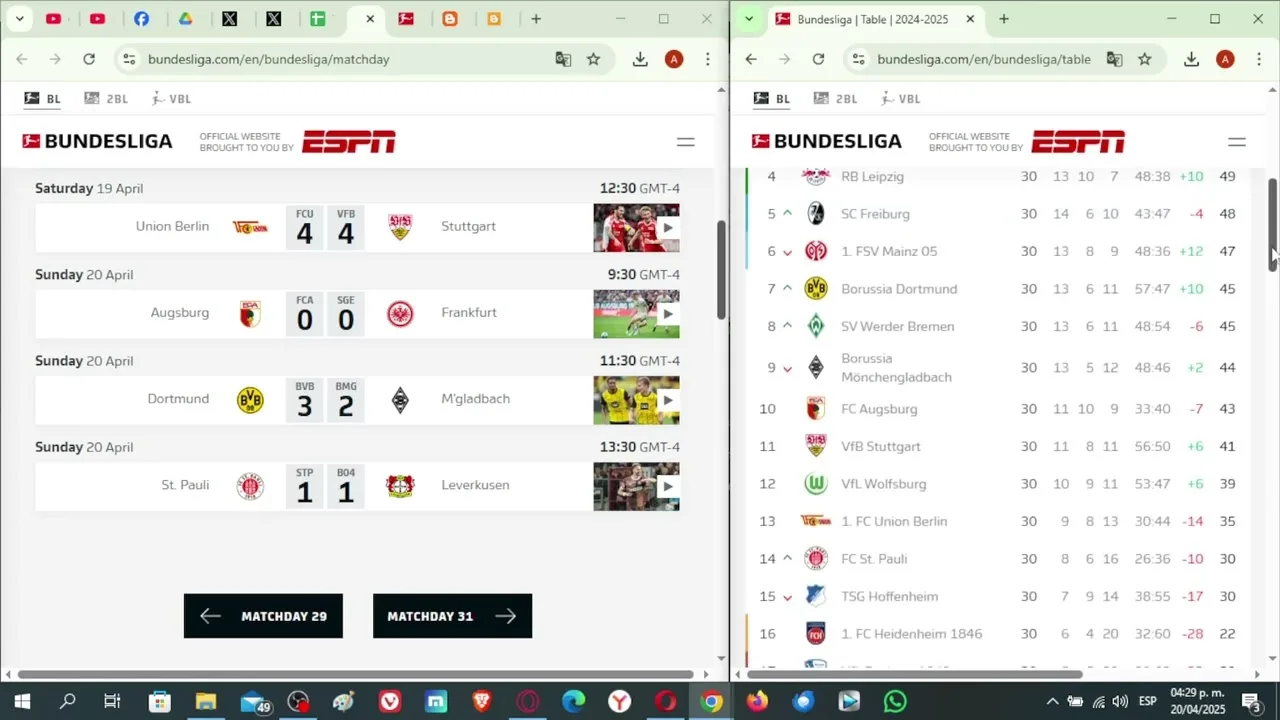This screenshot has width=1280, height=720.
Task: Open Firefox from the taskbar
Action: pos(757,701)
